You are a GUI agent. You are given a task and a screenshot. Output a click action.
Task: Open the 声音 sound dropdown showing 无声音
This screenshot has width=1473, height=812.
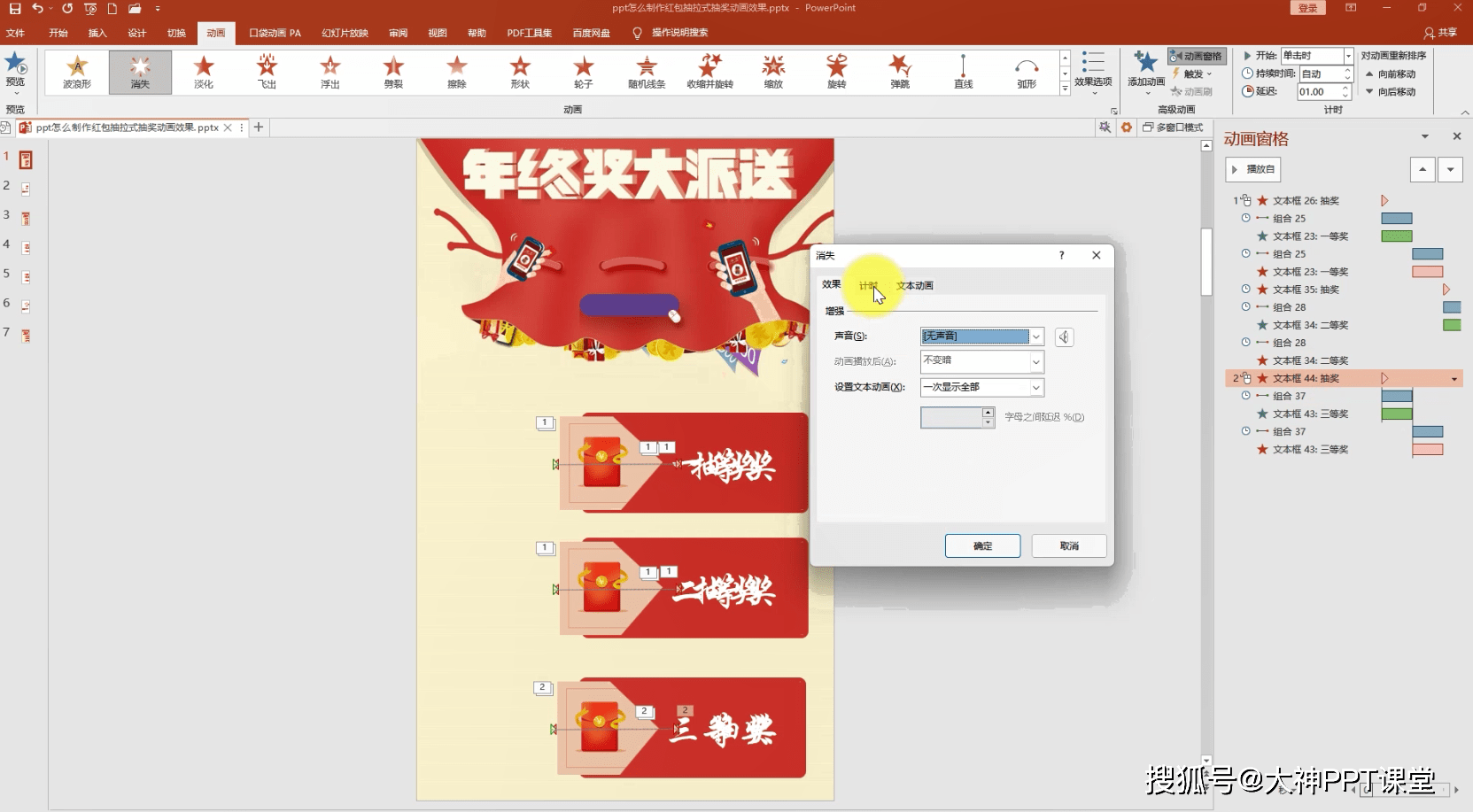pyautogui.click(x=1036, y=336)
